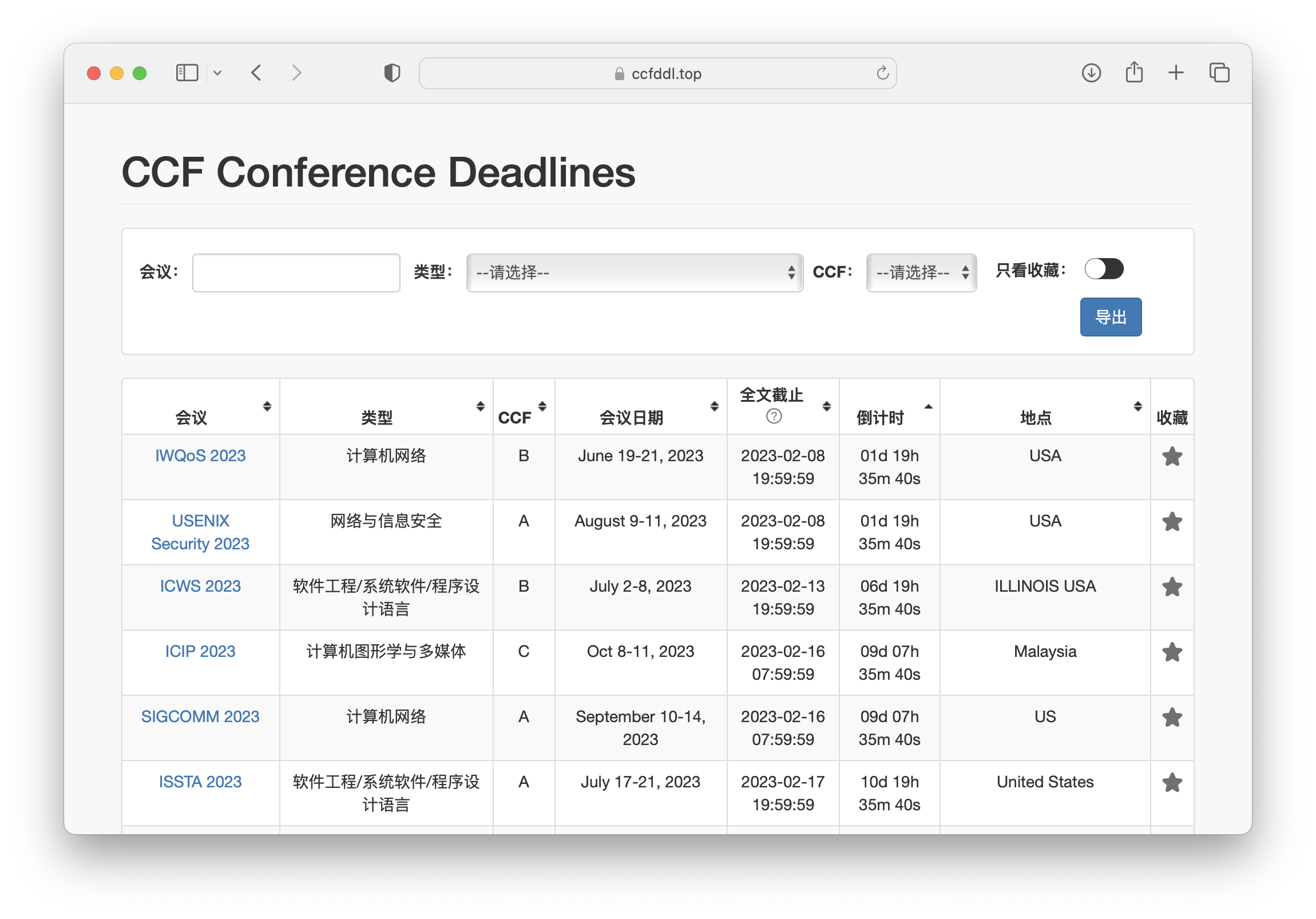Open the help tooltip under 全文截止
The width and height of the screenshot is (1316, 919).
click(774, 417)
